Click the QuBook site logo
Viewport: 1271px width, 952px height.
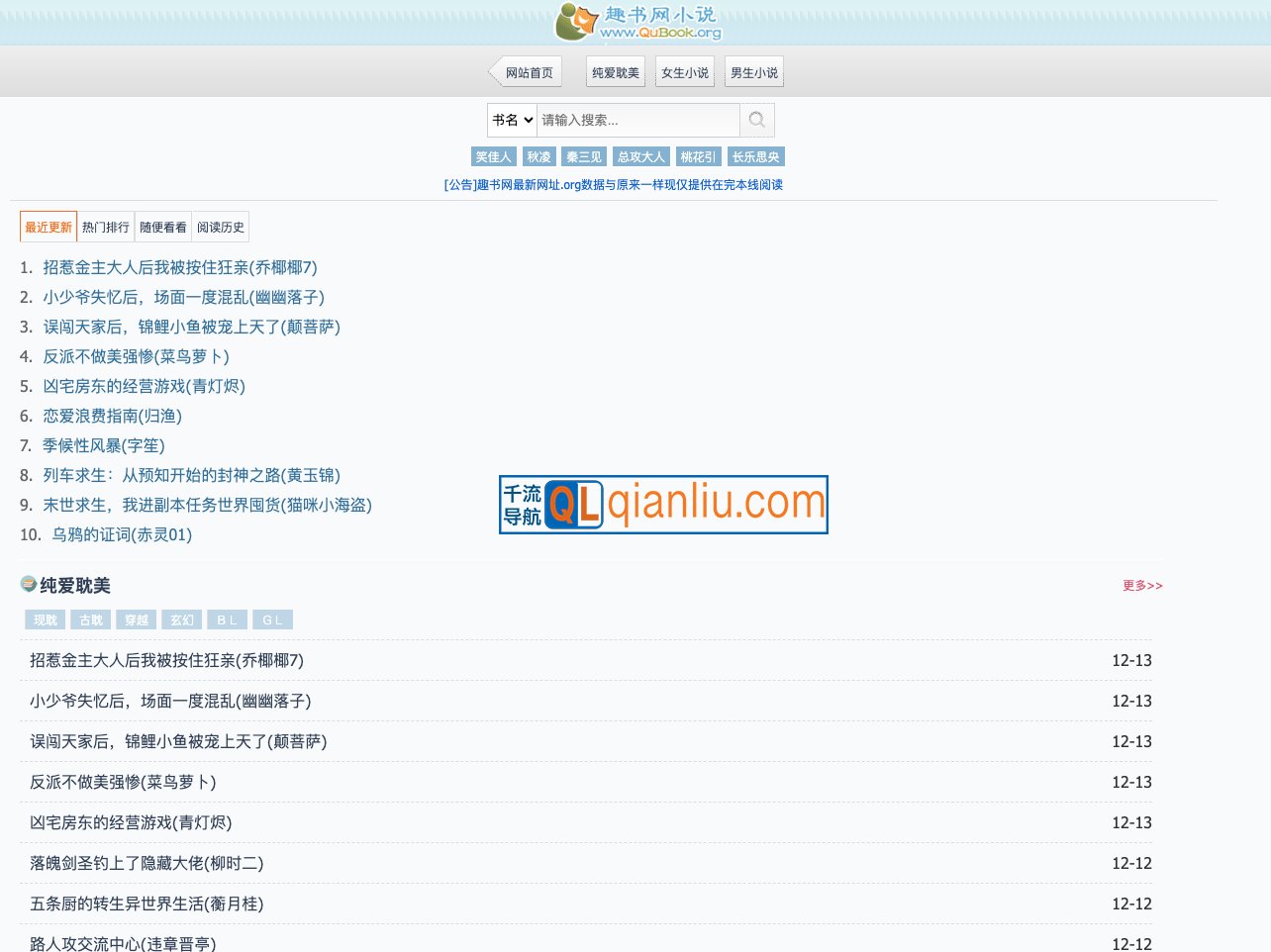638,22
